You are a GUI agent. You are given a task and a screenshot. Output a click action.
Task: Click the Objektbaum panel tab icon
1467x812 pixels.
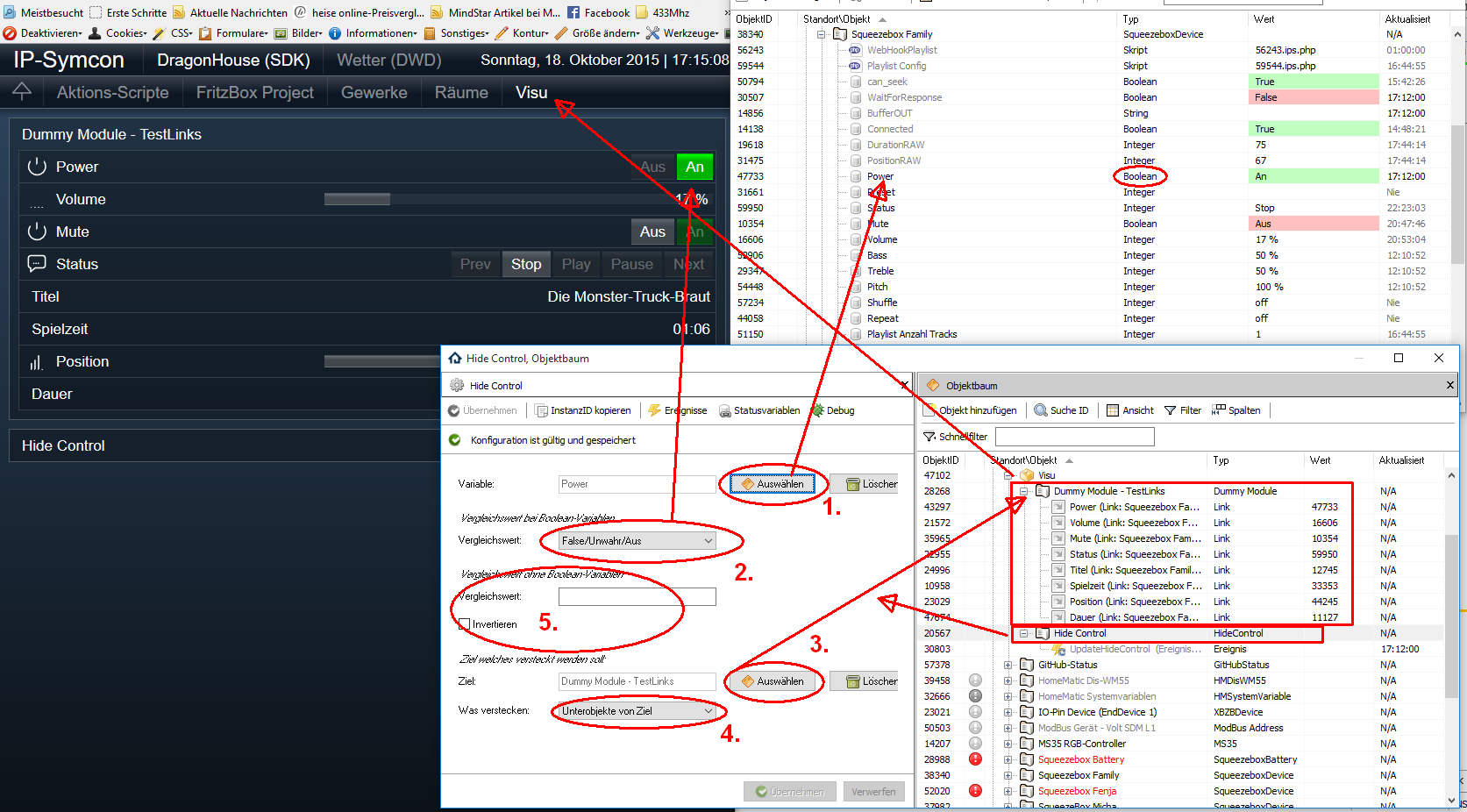[x=933, y=385]
